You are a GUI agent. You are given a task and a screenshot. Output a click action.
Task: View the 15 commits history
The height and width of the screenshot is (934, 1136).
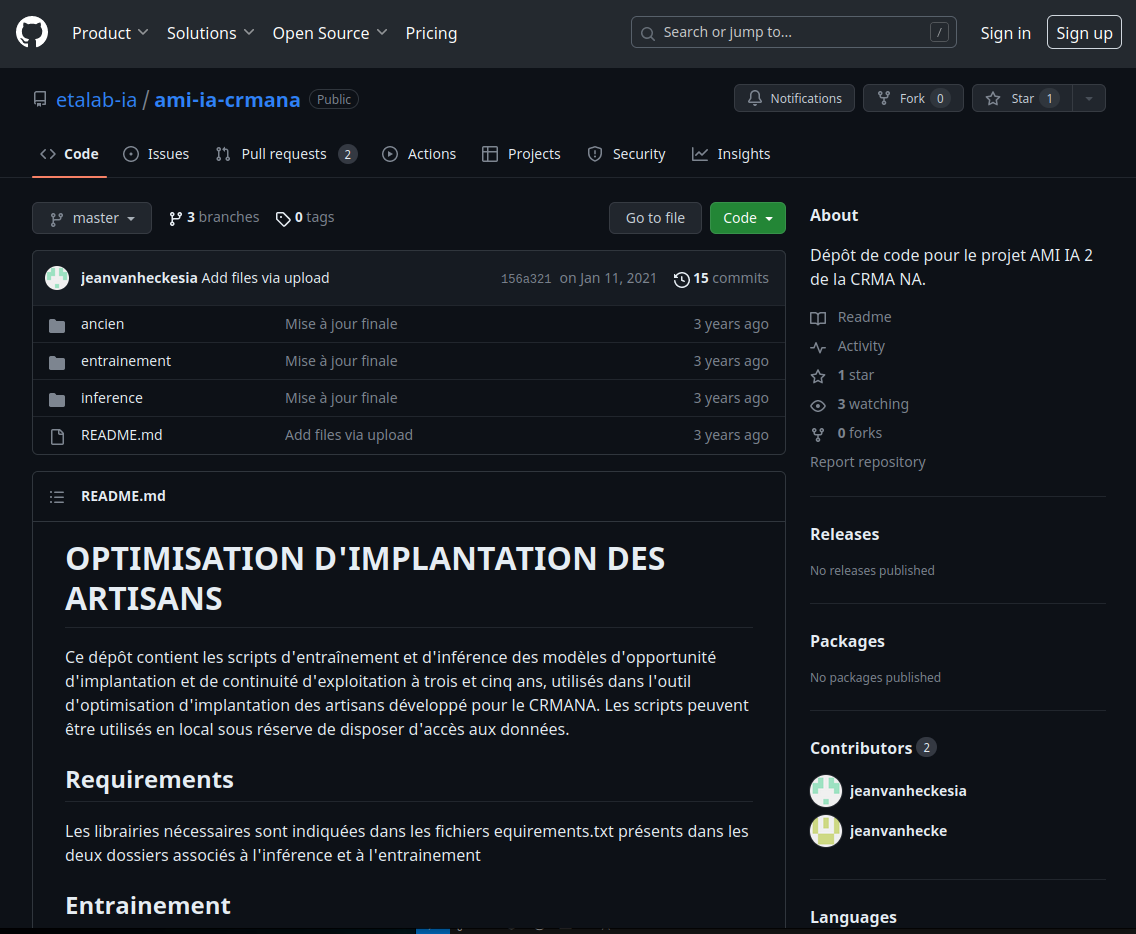722,278
